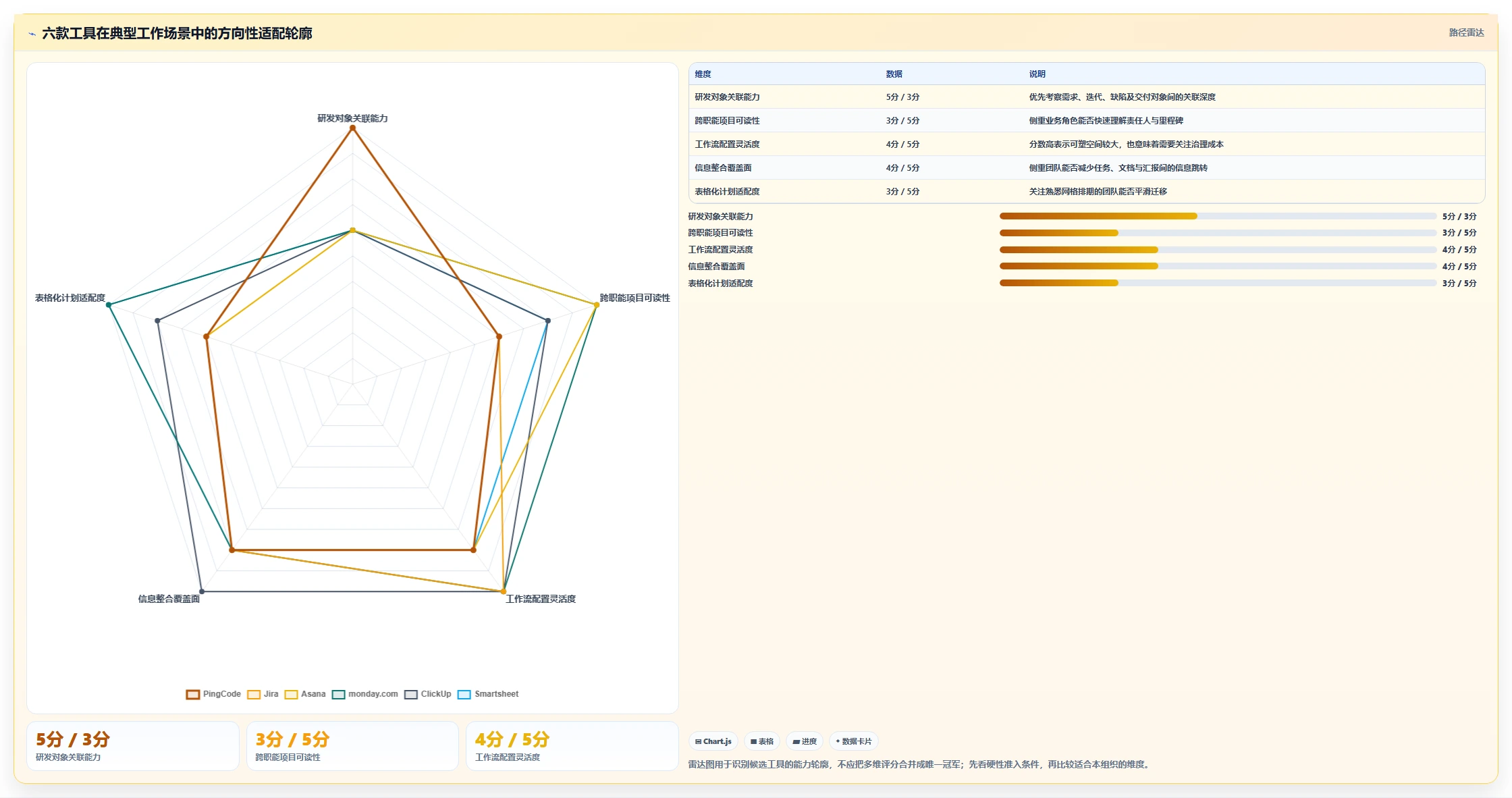Toggle the PingCode legend series

[x=213, y=694]
